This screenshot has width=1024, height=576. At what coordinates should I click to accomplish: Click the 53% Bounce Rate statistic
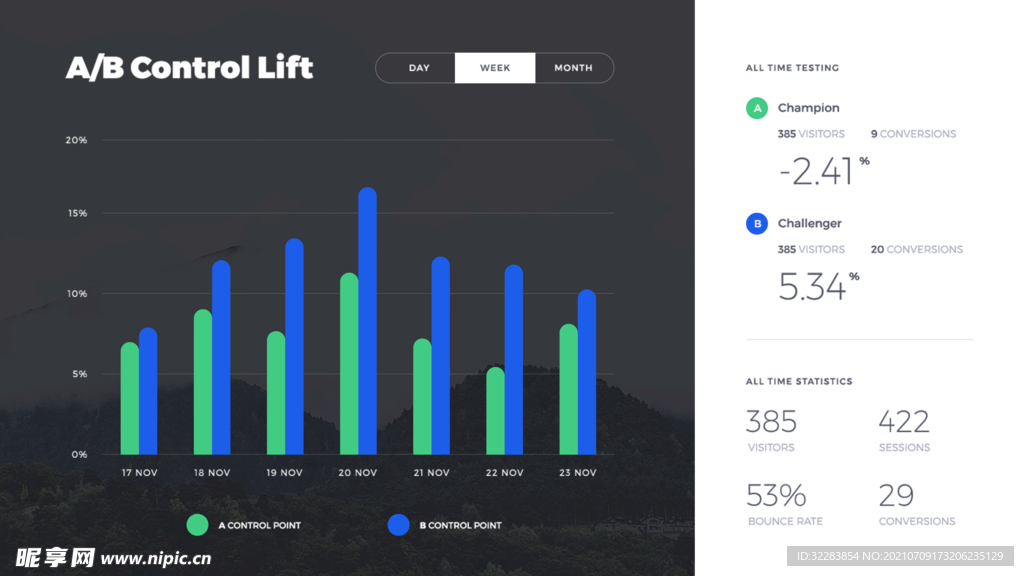777,503
